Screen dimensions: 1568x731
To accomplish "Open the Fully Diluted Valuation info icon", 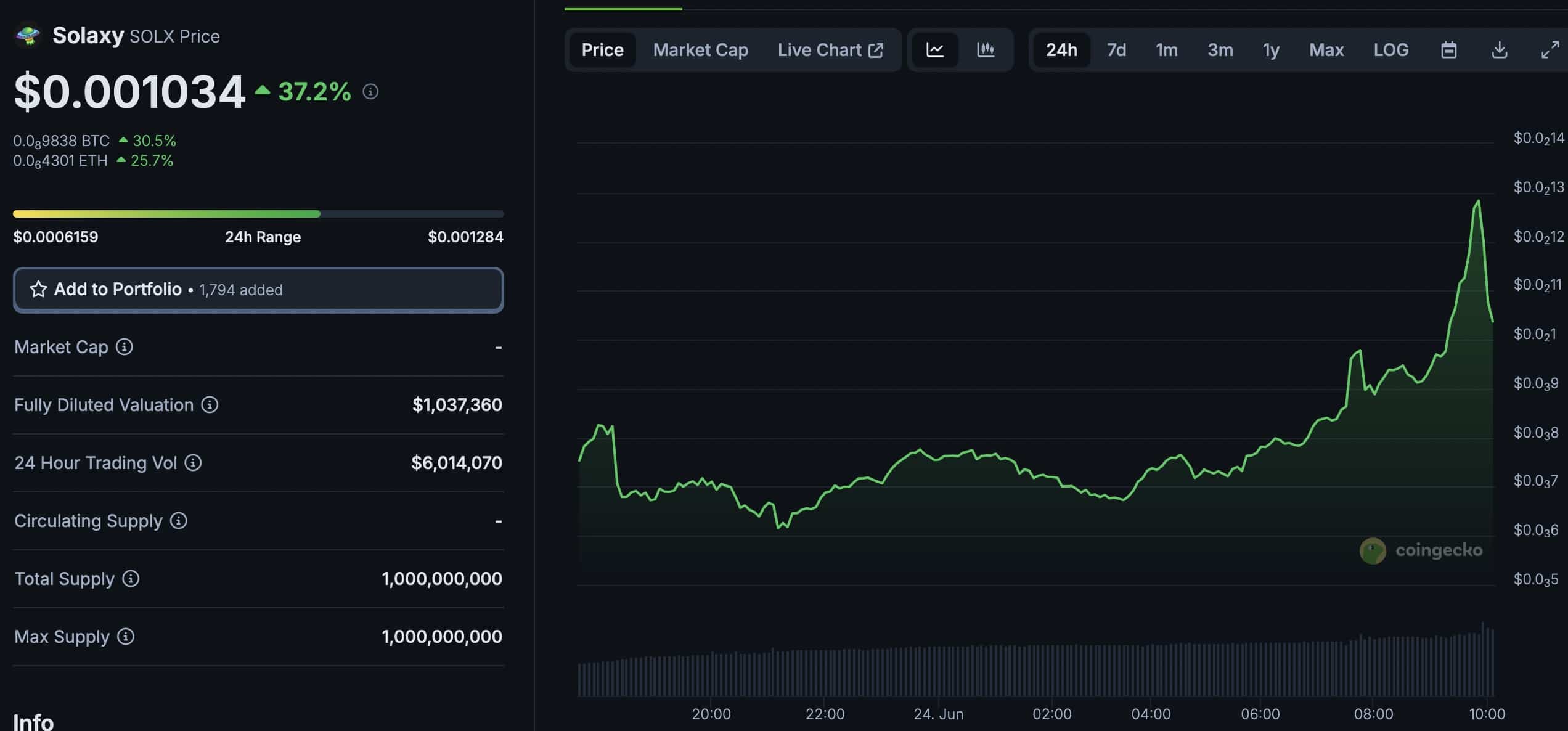I will (210, 405).
